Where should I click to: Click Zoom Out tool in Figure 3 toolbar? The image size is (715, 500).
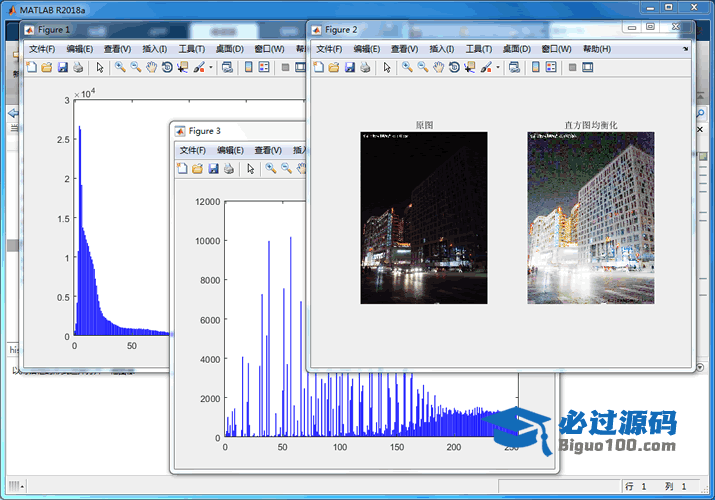[286, 169]
